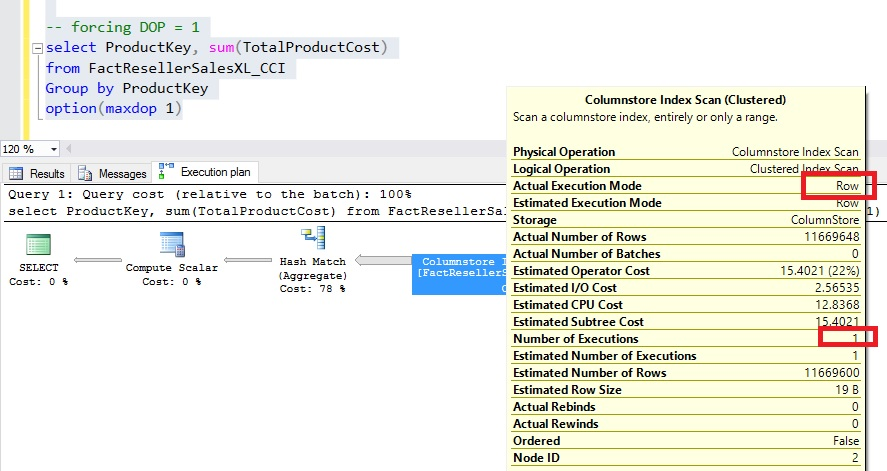887x471 pixels.
Task: Click the SELECT operator icon in plan
Action: click(x=38, y=245)
